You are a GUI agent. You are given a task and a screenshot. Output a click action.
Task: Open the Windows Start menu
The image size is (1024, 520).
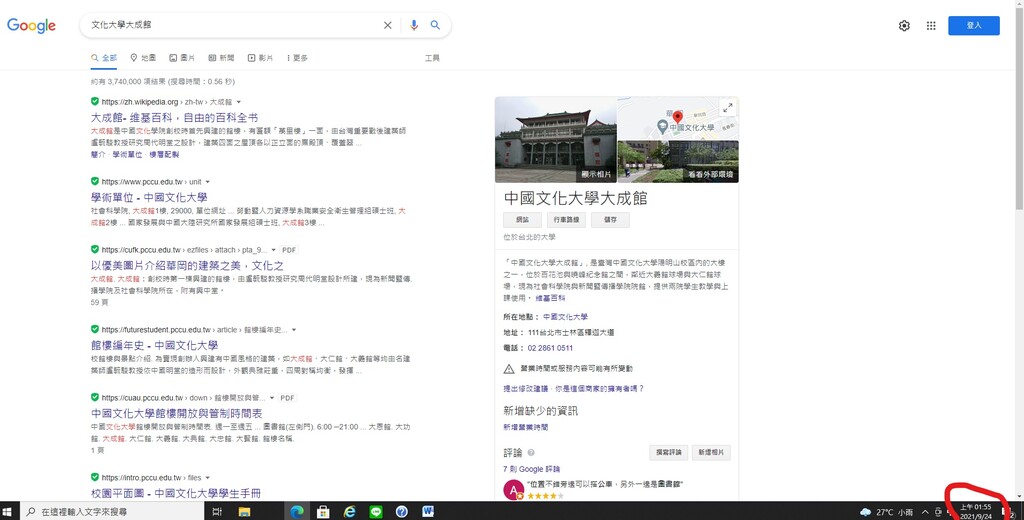coord(7,512)
